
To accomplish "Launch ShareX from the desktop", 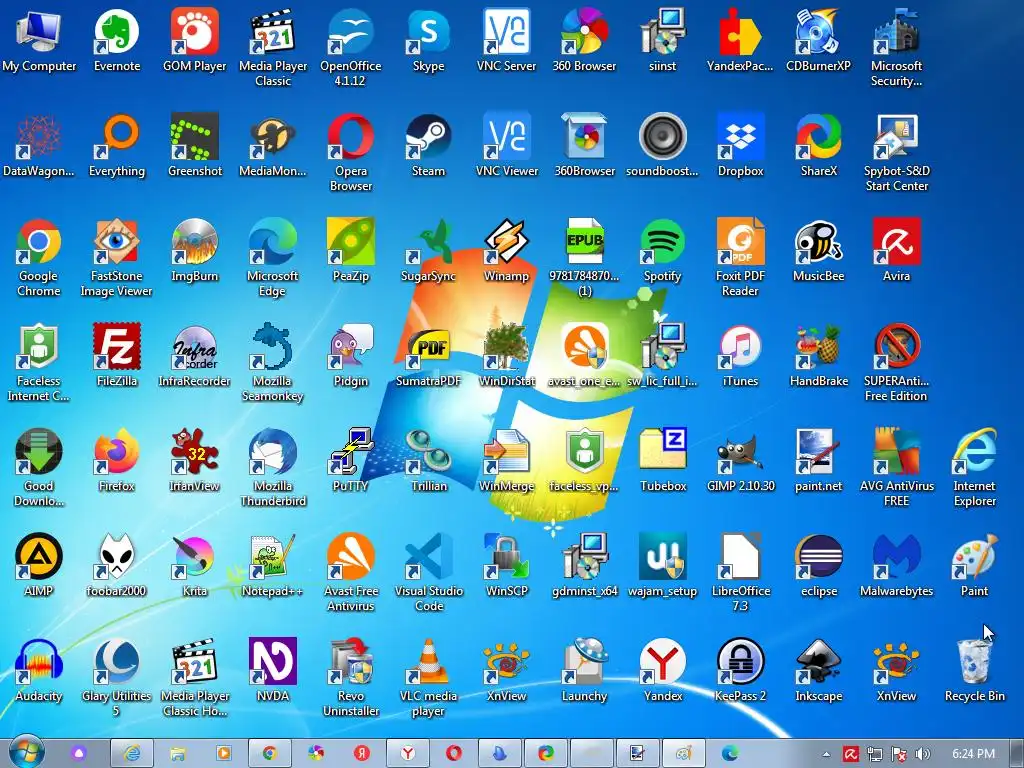I will pos(818,146).
